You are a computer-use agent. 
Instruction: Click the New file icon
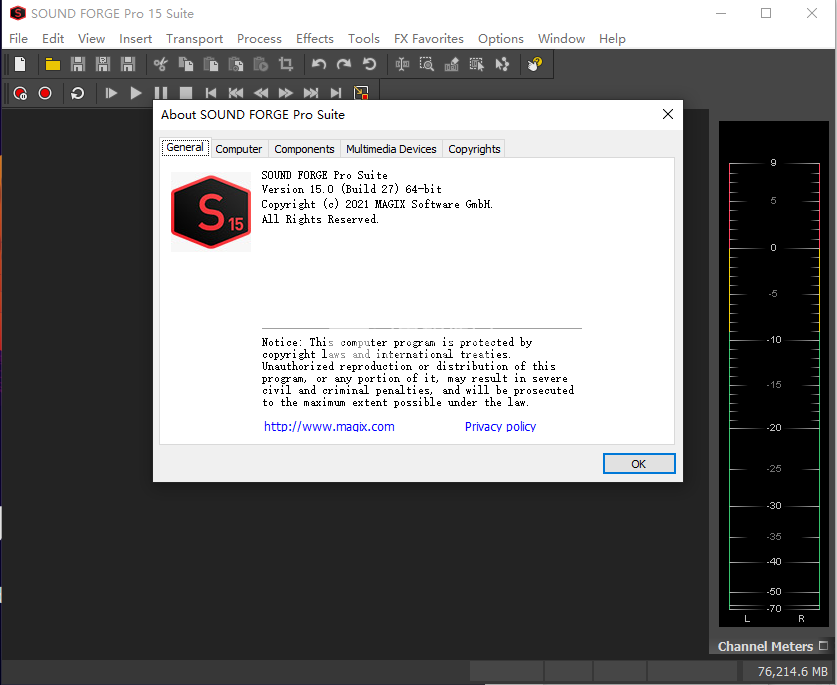tap(20, 64)
